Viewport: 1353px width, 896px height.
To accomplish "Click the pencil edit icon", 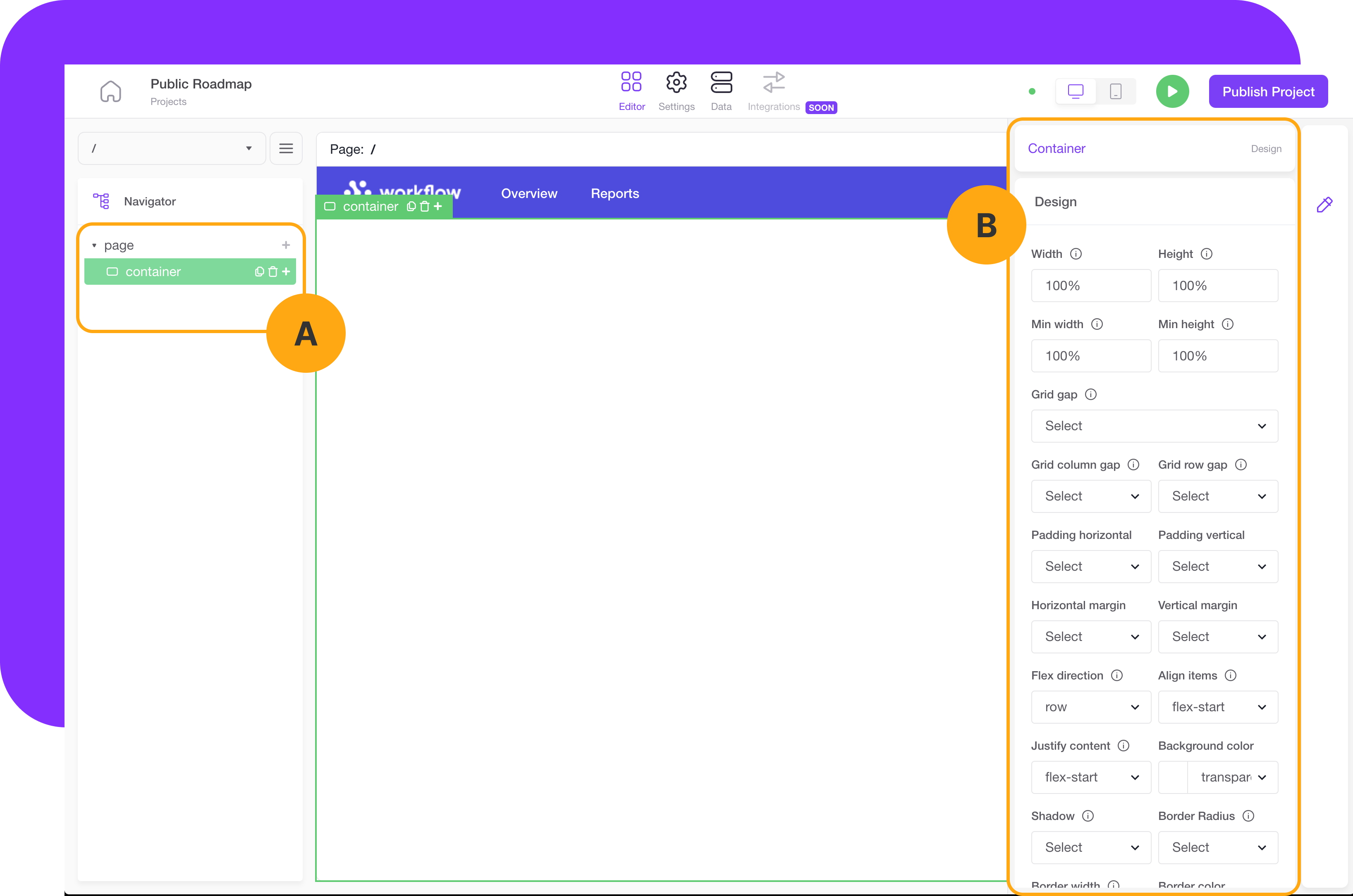I will [x=1324, y=204].
